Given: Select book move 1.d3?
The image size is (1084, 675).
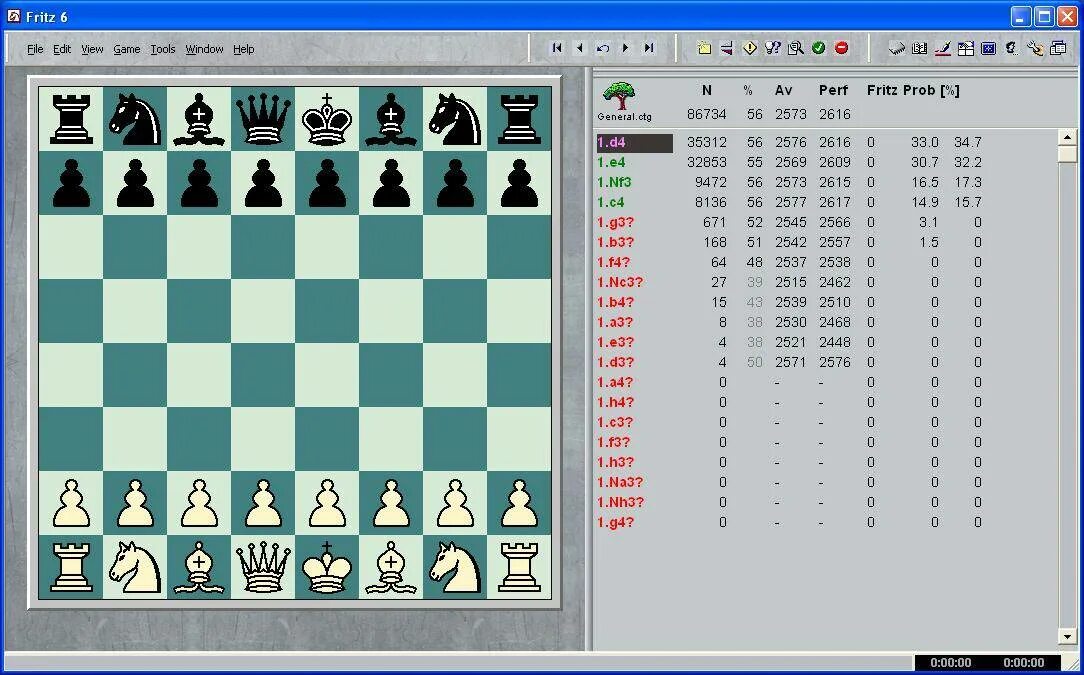Looking at the screenshot, I should [615, 363].
